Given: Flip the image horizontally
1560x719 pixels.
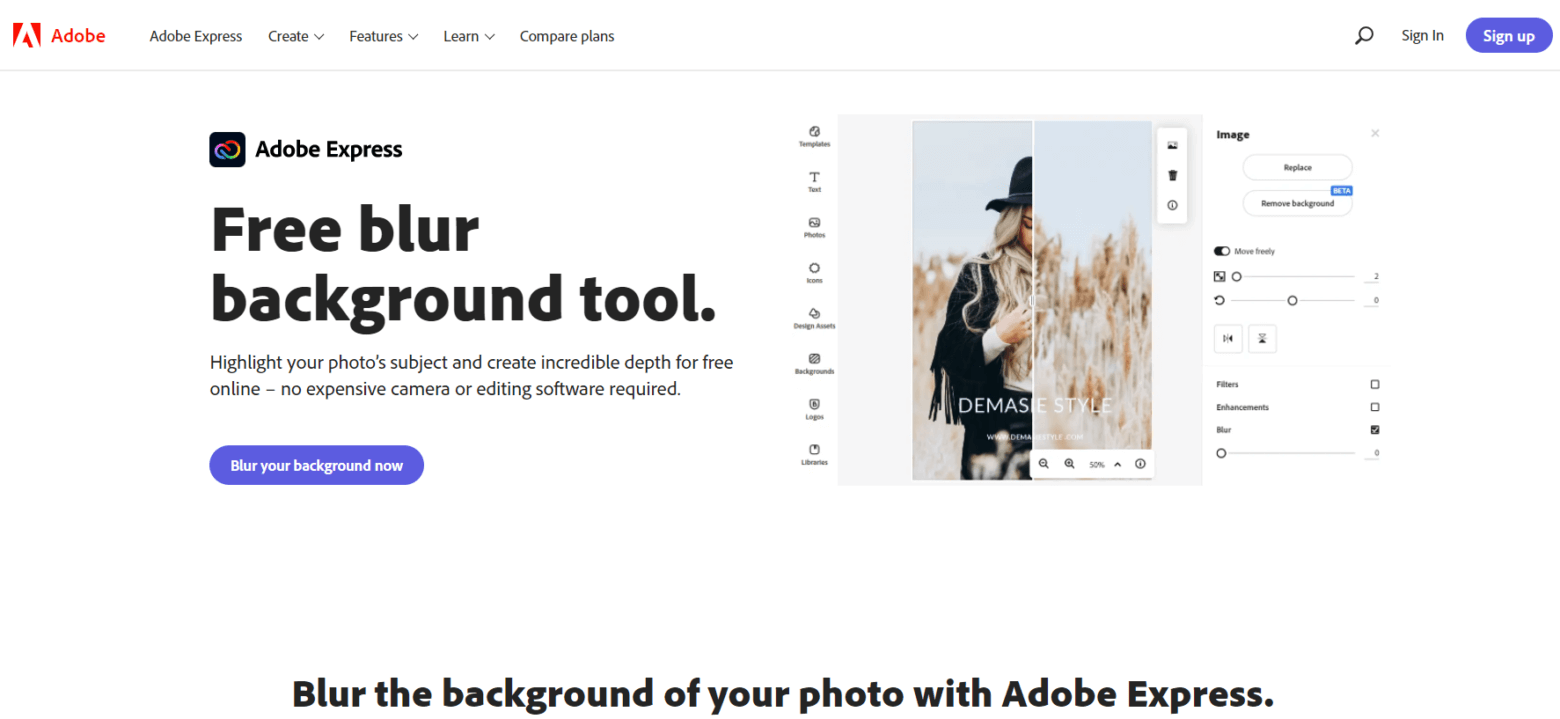Looking at the screenshot, I should (1228, 338).
